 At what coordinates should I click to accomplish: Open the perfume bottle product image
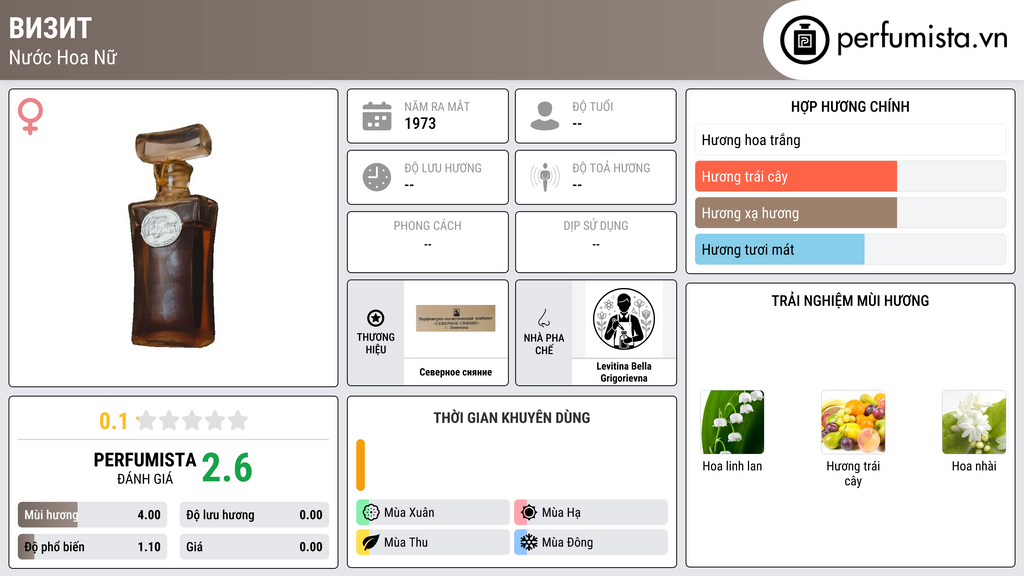pyautogui.click(x=173, y=235)
